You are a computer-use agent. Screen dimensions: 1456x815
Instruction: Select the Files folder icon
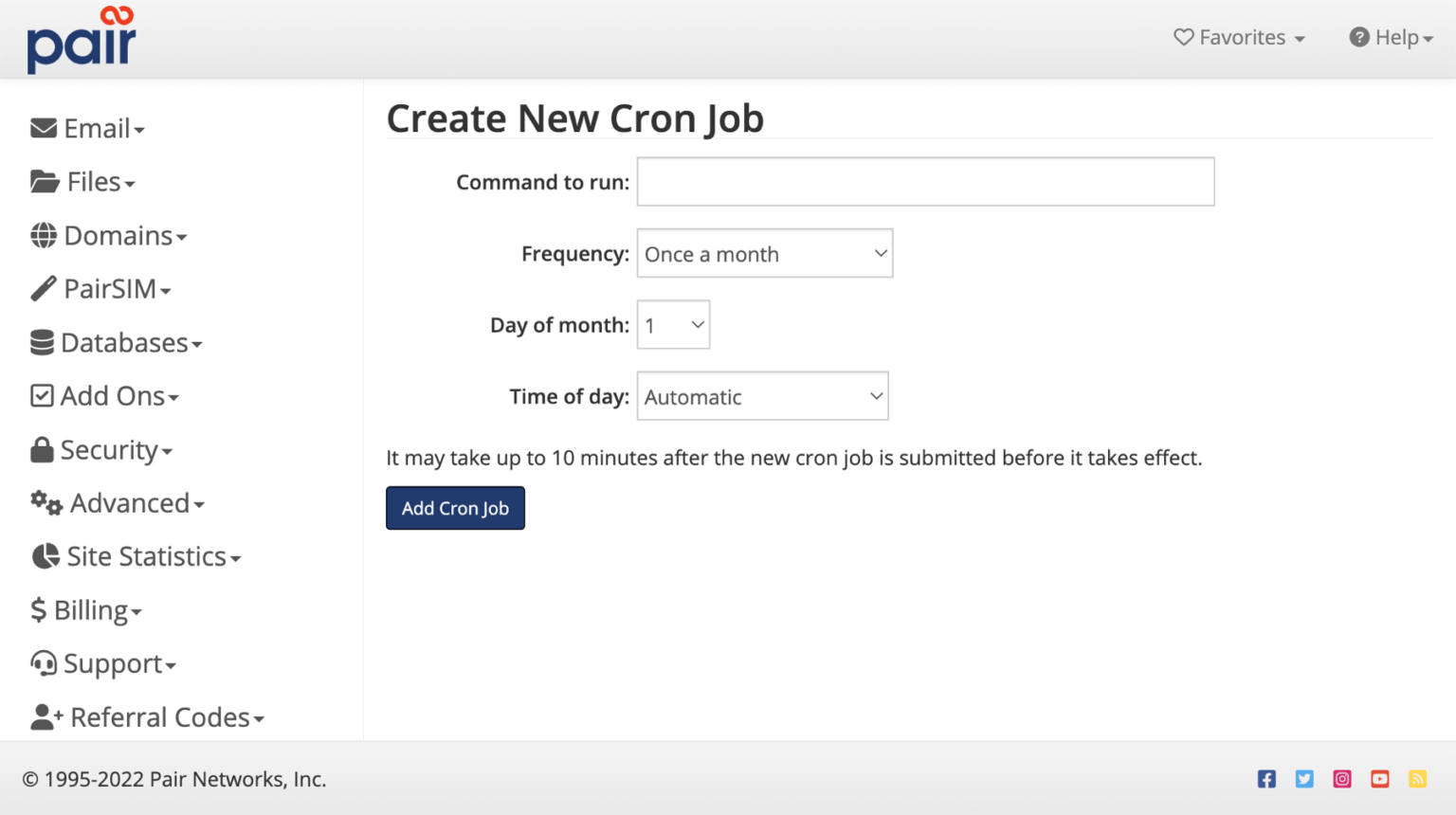44,180
